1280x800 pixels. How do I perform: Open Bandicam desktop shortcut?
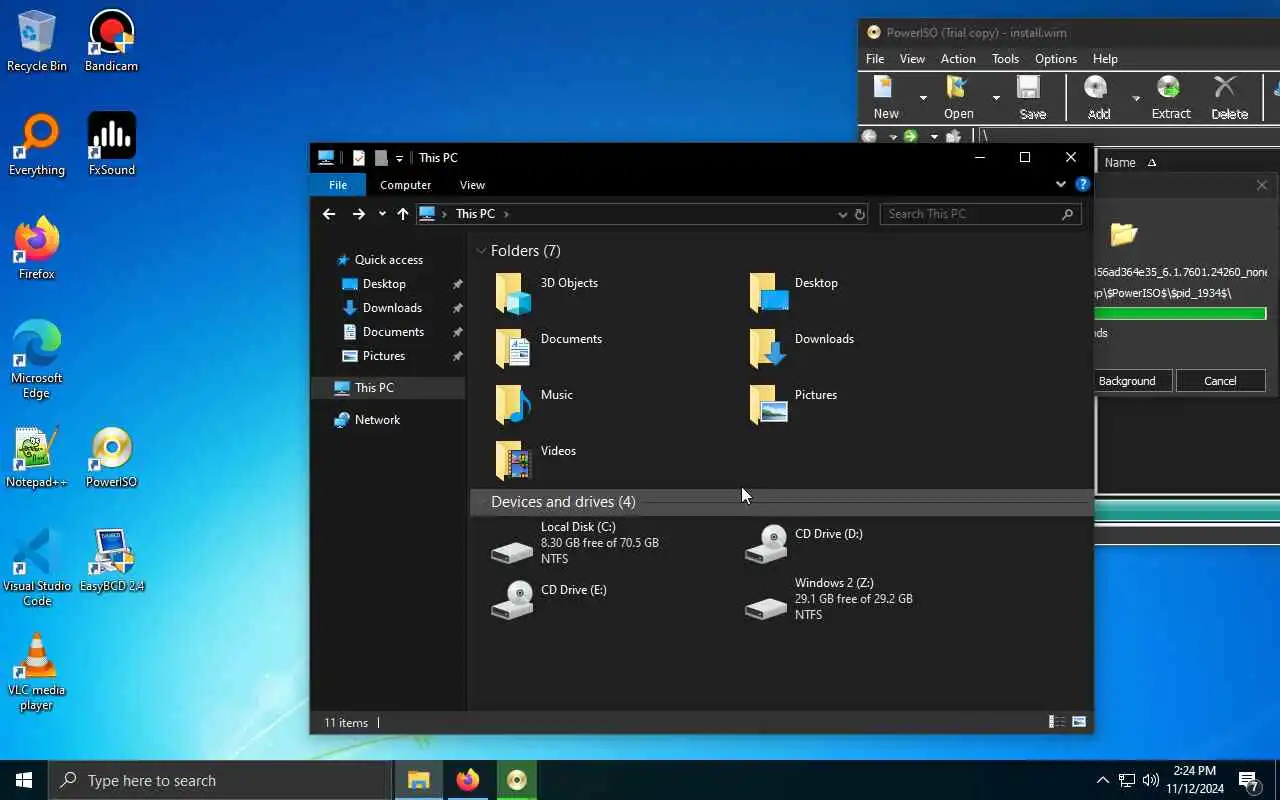[x=111, y=41]
